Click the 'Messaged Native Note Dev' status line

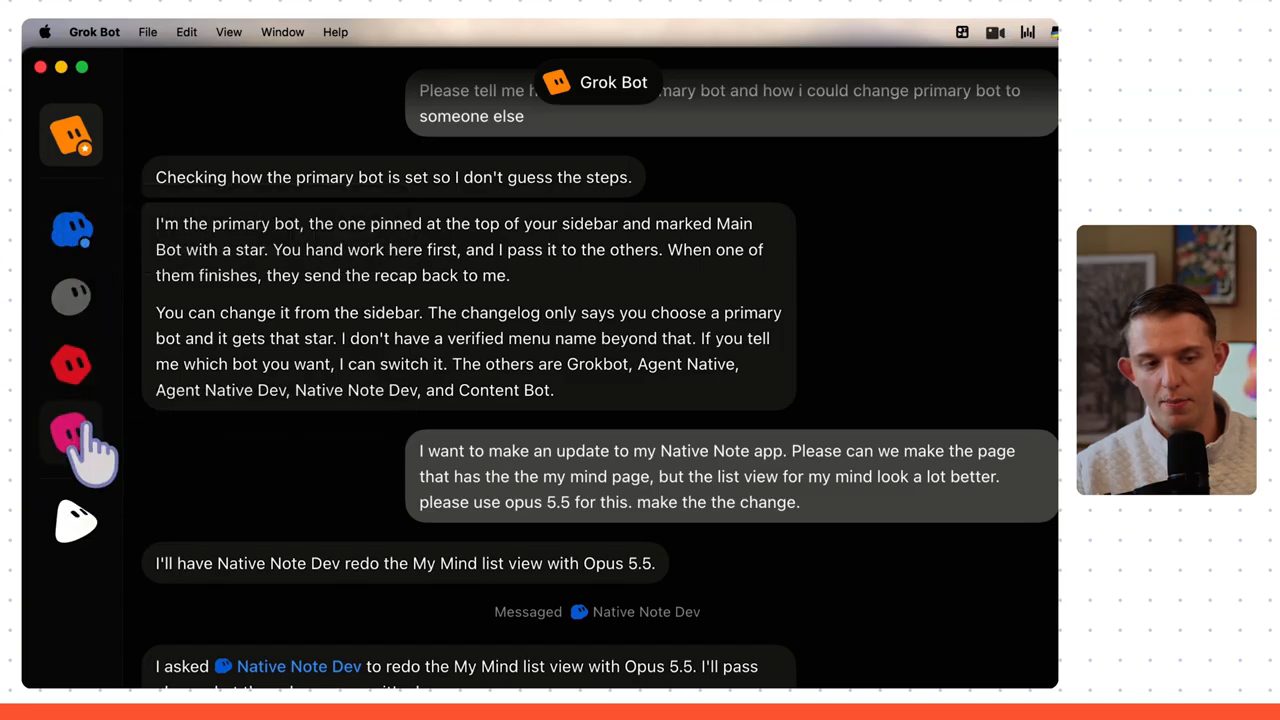point(597,612)
